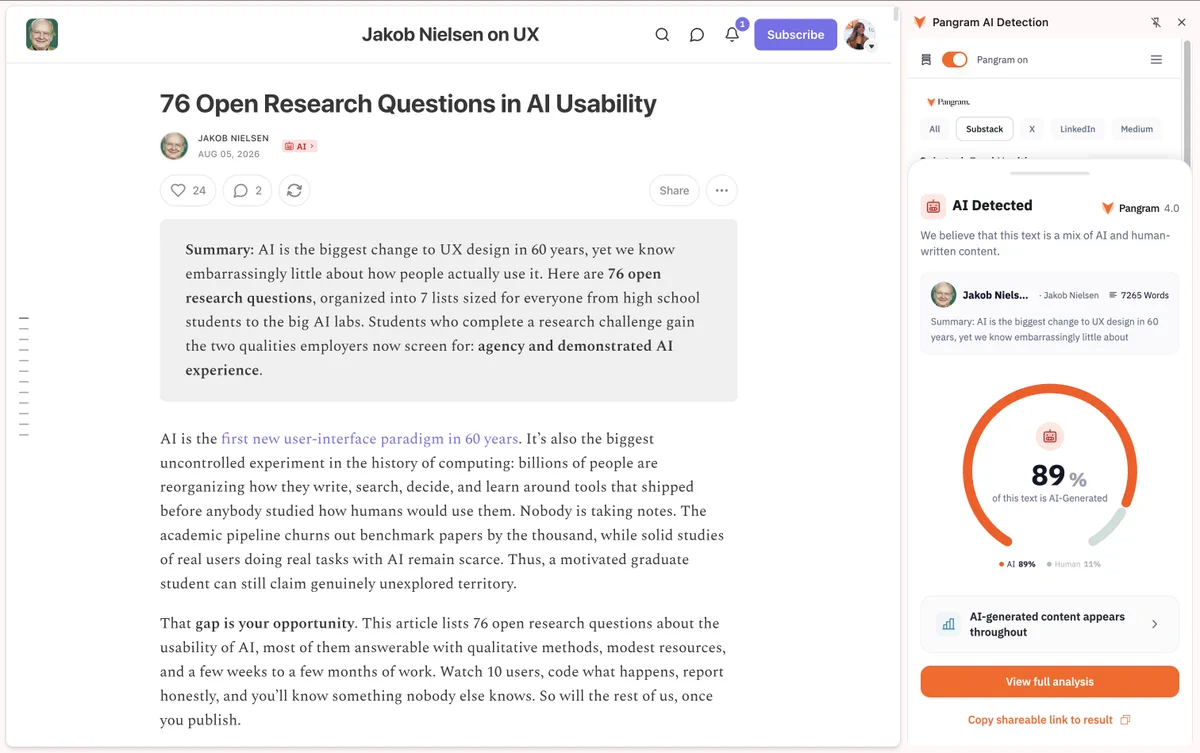Share the article
Screen dimensions: 1200x753
(674, 190)
